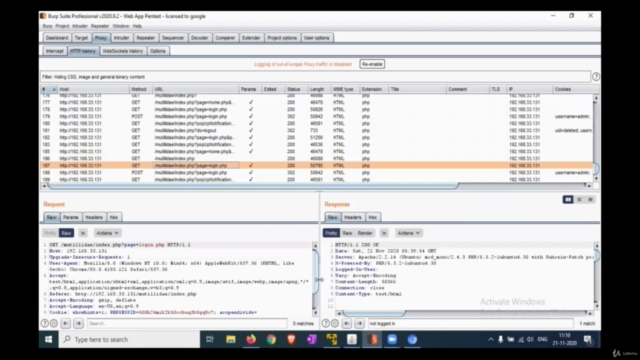Image resolution: width=640 pixels, height=360 pixels.
Task: Open the Burp menu
Action: (x=47, y=26)
